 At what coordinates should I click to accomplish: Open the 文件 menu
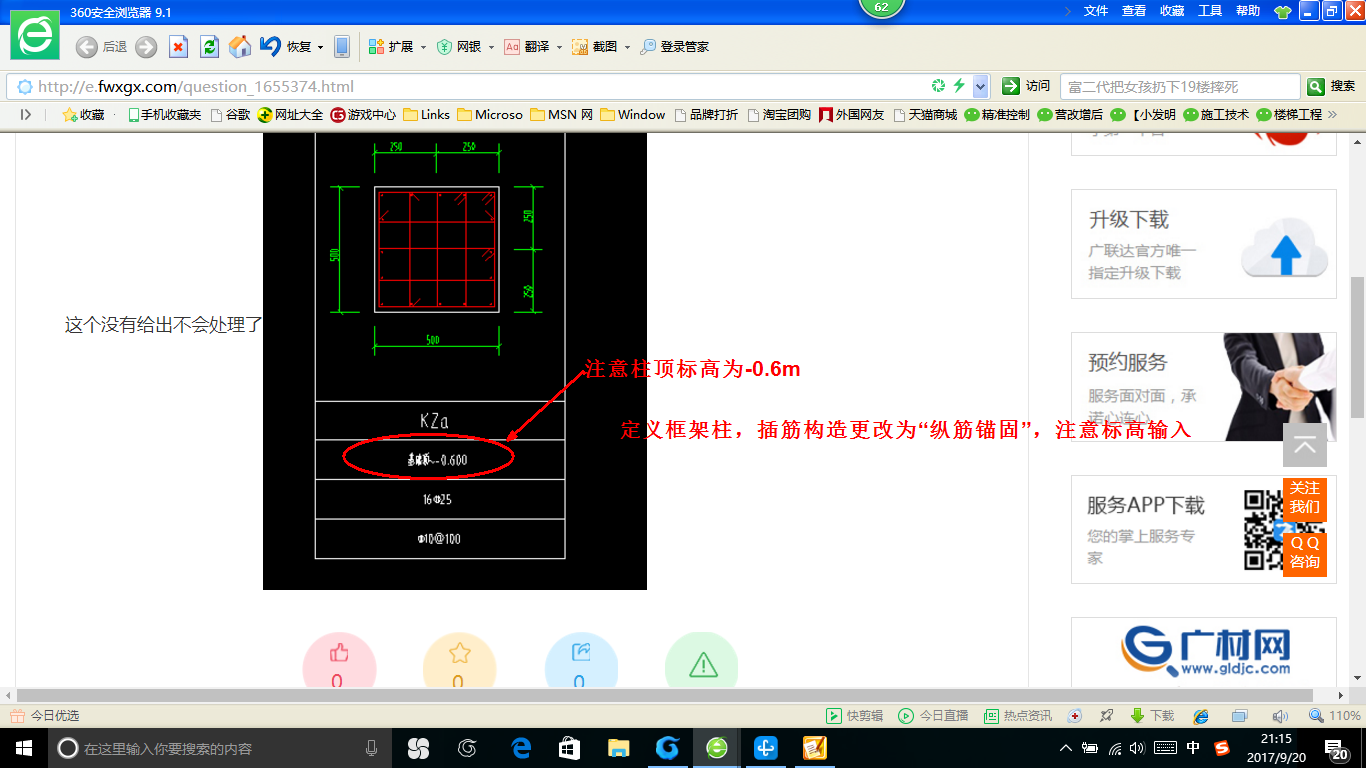[x=1096, y=10]
